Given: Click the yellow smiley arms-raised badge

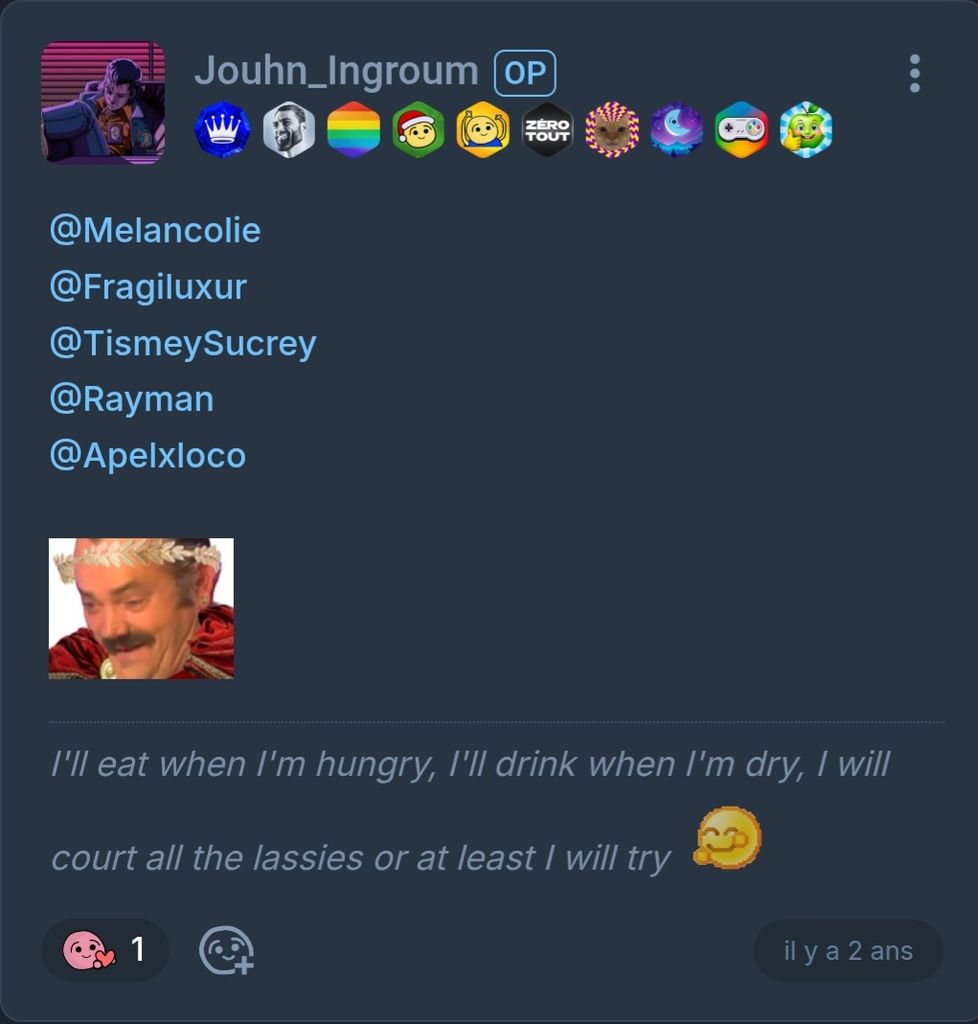Looking at the screenshot, I should pos(483,130).
